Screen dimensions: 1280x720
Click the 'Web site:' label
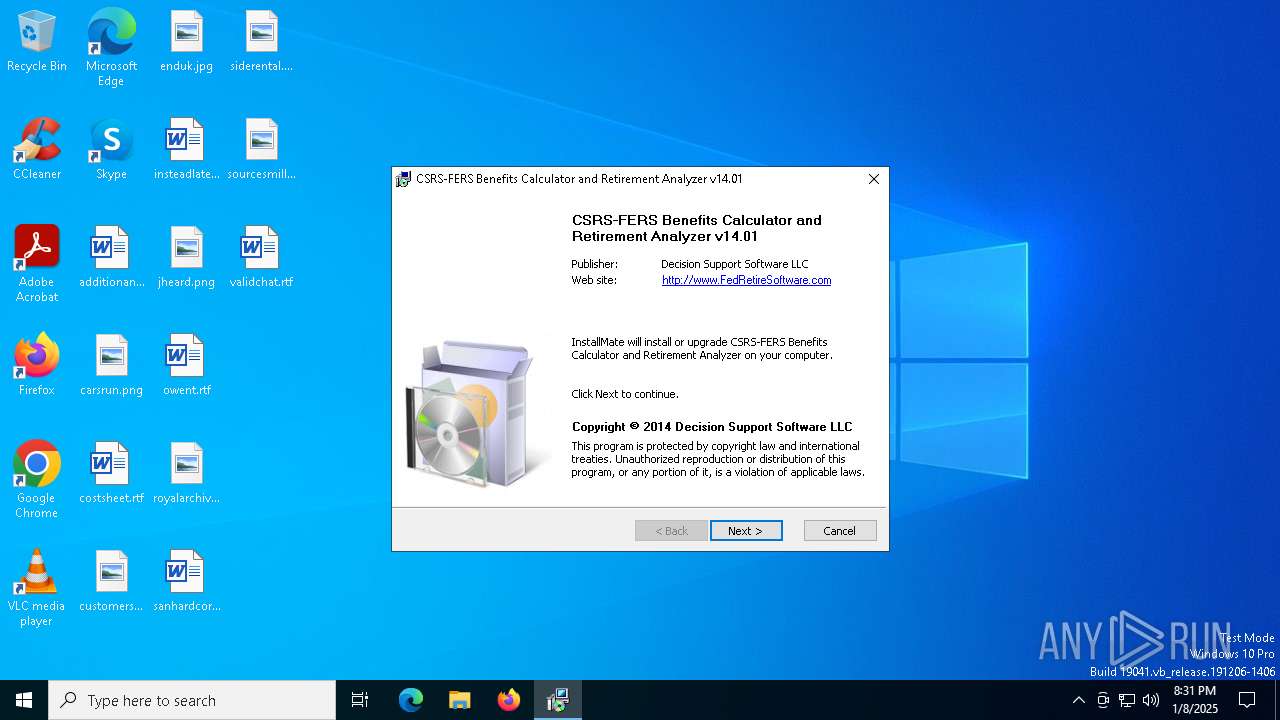(x=594, y=280)
